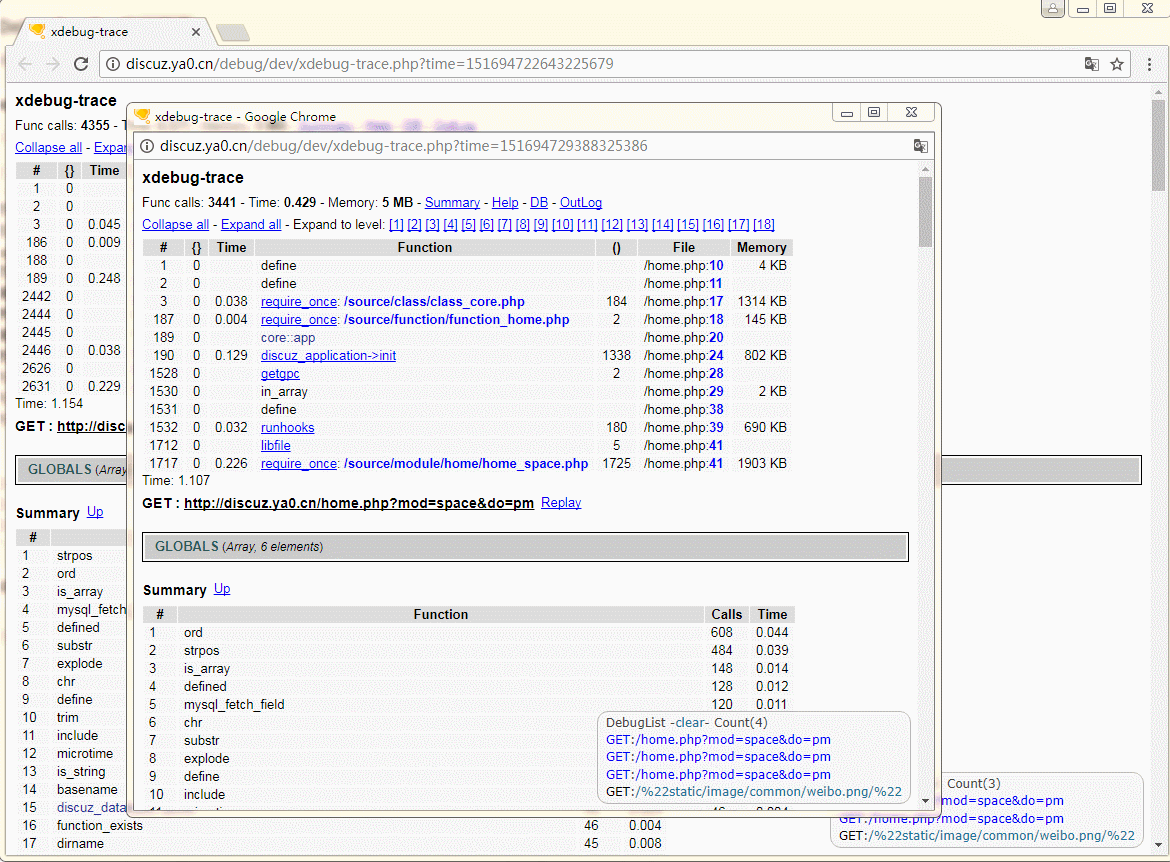1170x862 pixels.
Task: Close the popup xdebug-trace window
Action: pos(911,113)
